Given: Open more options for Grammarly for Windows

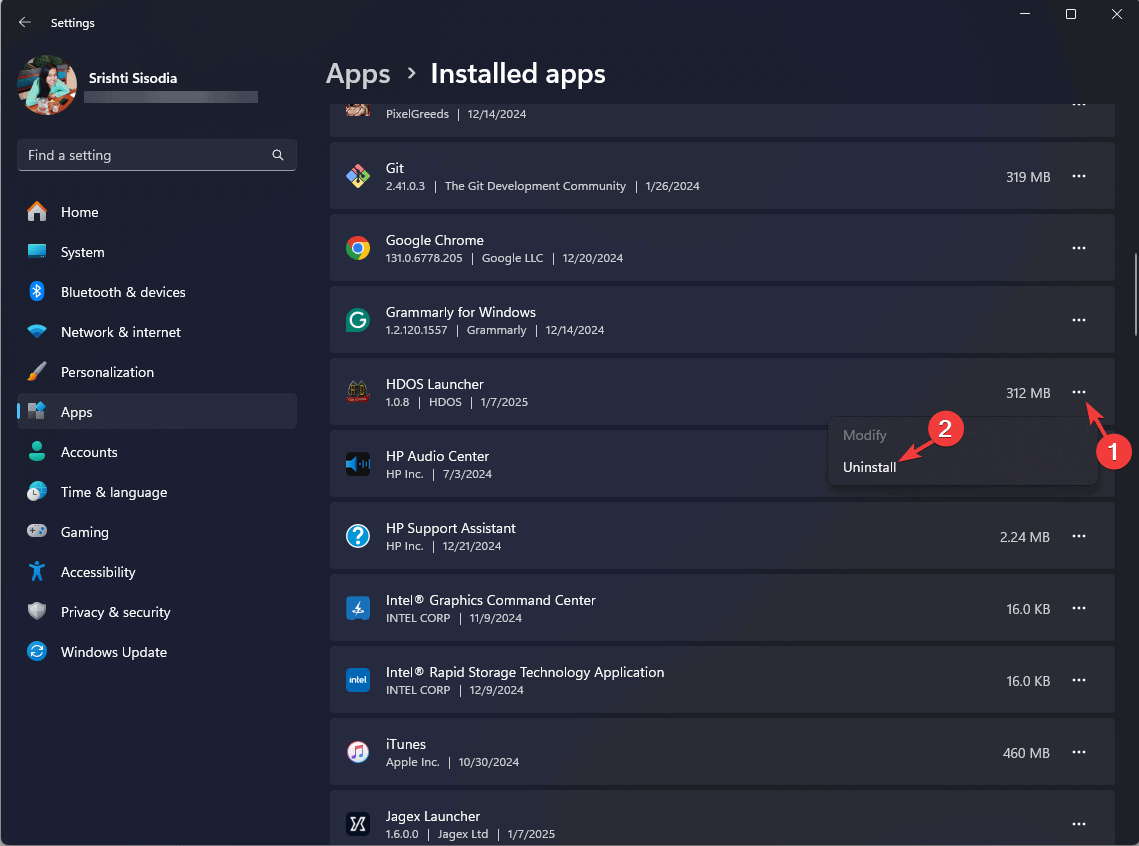Looking at the screenshot, I should [x=1079, y=320].
